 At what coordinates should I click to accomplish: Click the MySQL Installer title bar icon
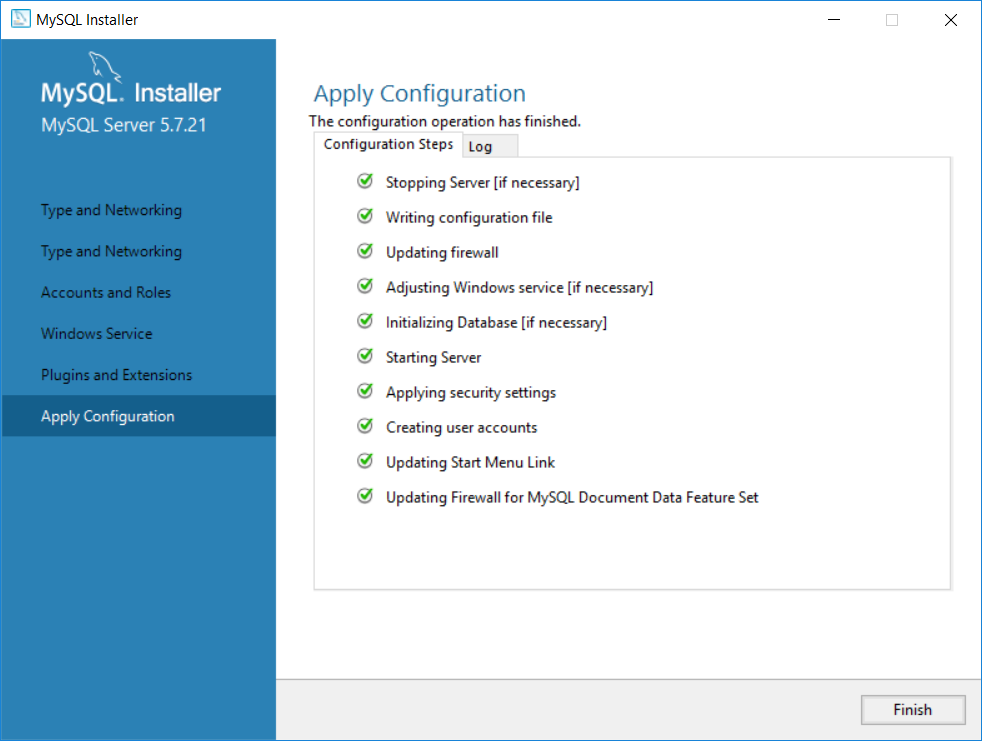tap(20, 19)
